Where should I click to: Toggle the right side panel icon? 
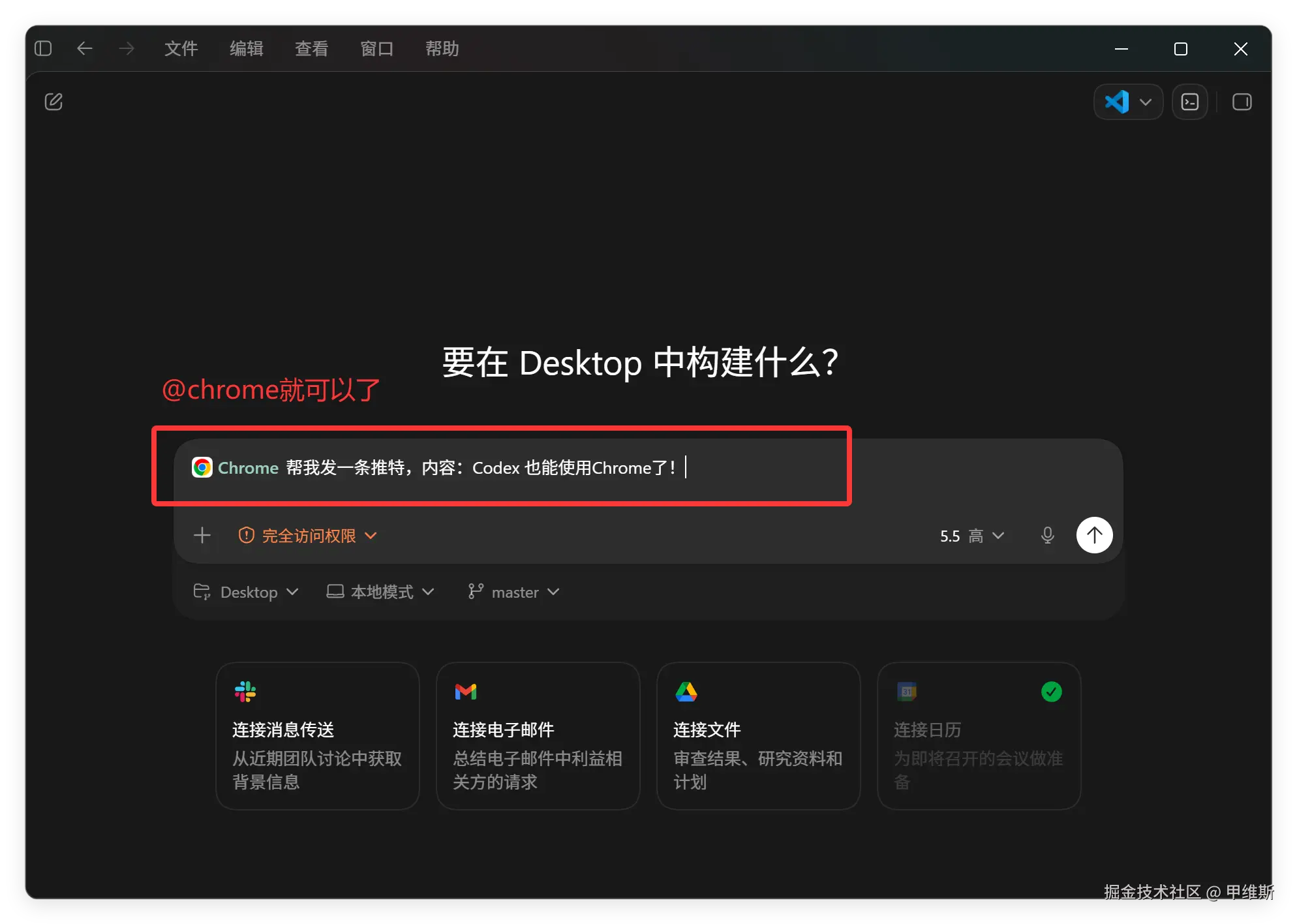tap(1242, 102)
